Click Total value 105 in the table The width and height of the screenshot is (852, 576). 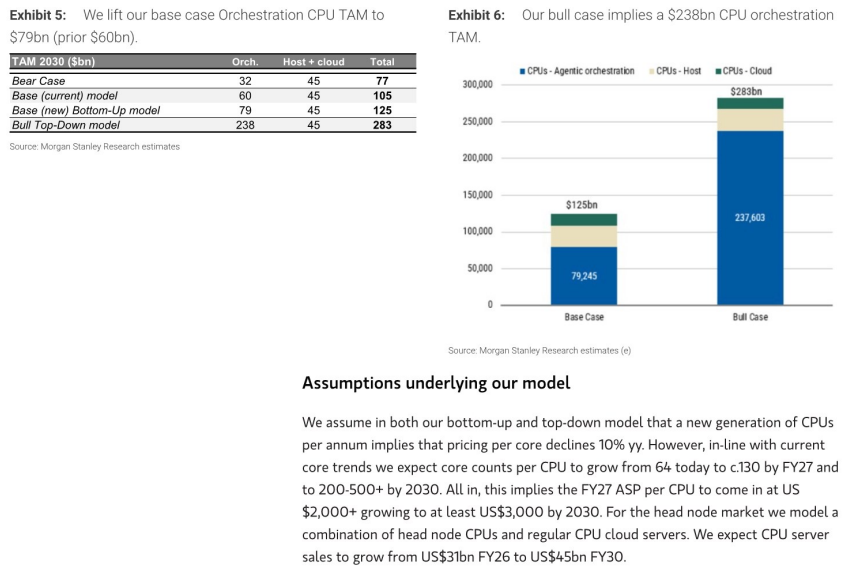(x=382, y=96)
